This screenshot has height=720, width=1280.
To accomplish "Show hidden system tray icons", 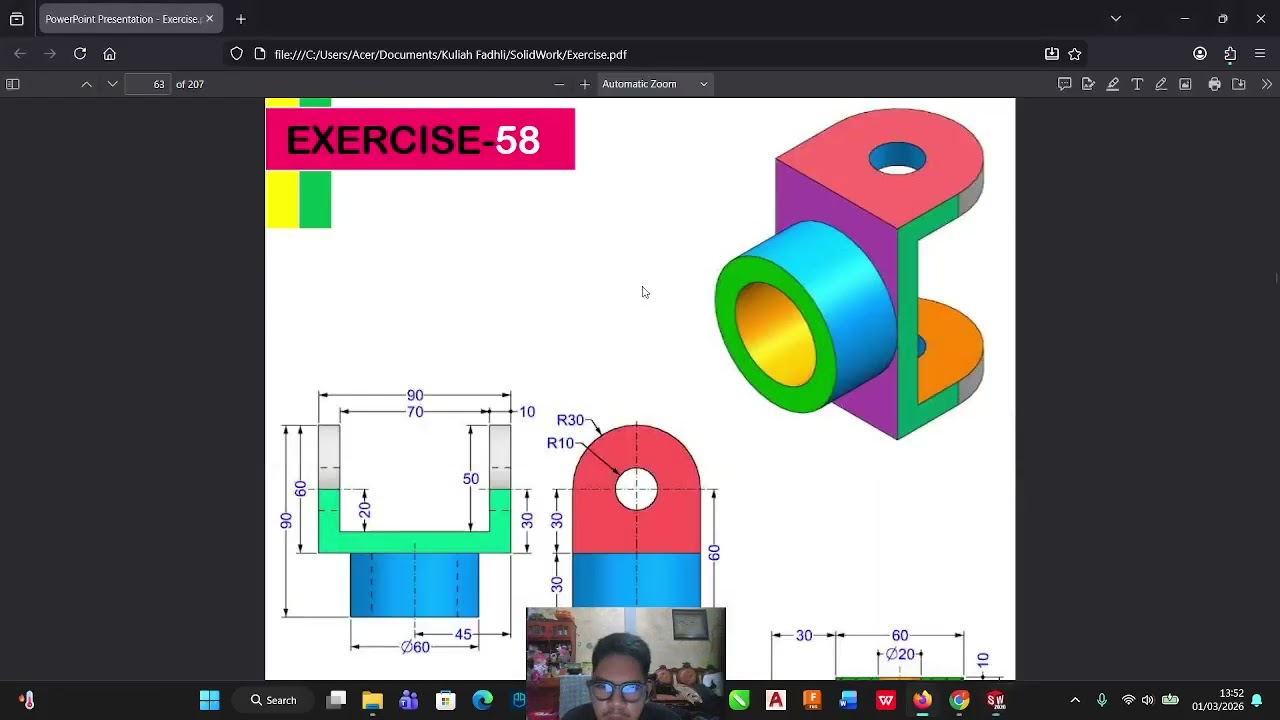I will pyautogui.click(x=1075, y=700).
